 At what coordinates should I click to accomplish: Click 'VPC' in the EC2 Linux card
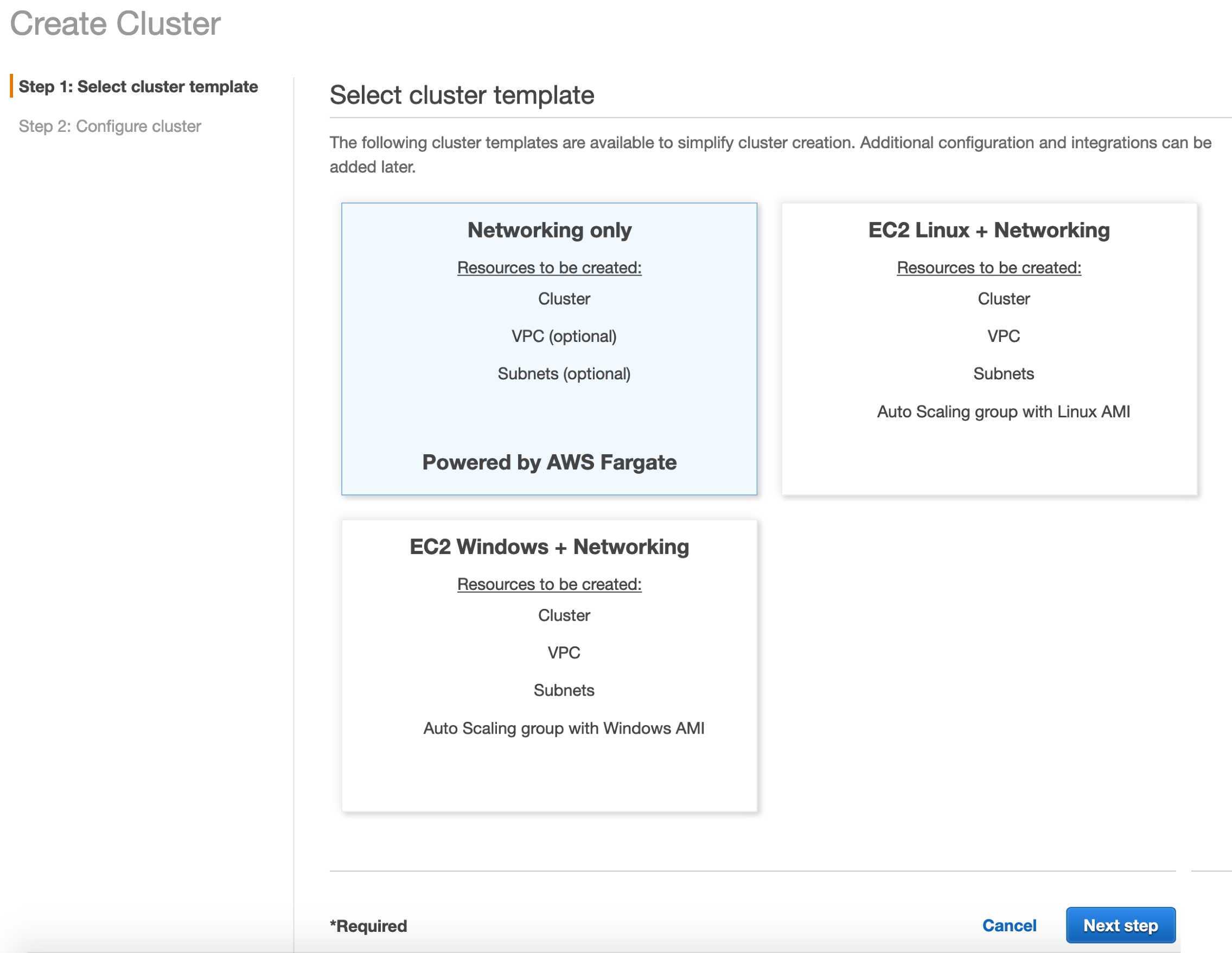click(x=1003, y=336)
